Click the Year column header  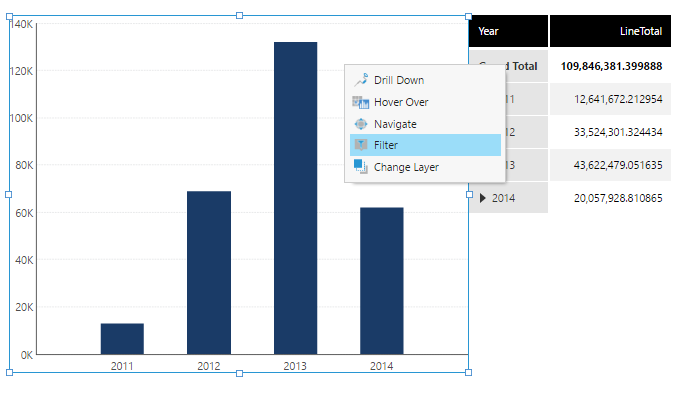(x=508, y=31)
